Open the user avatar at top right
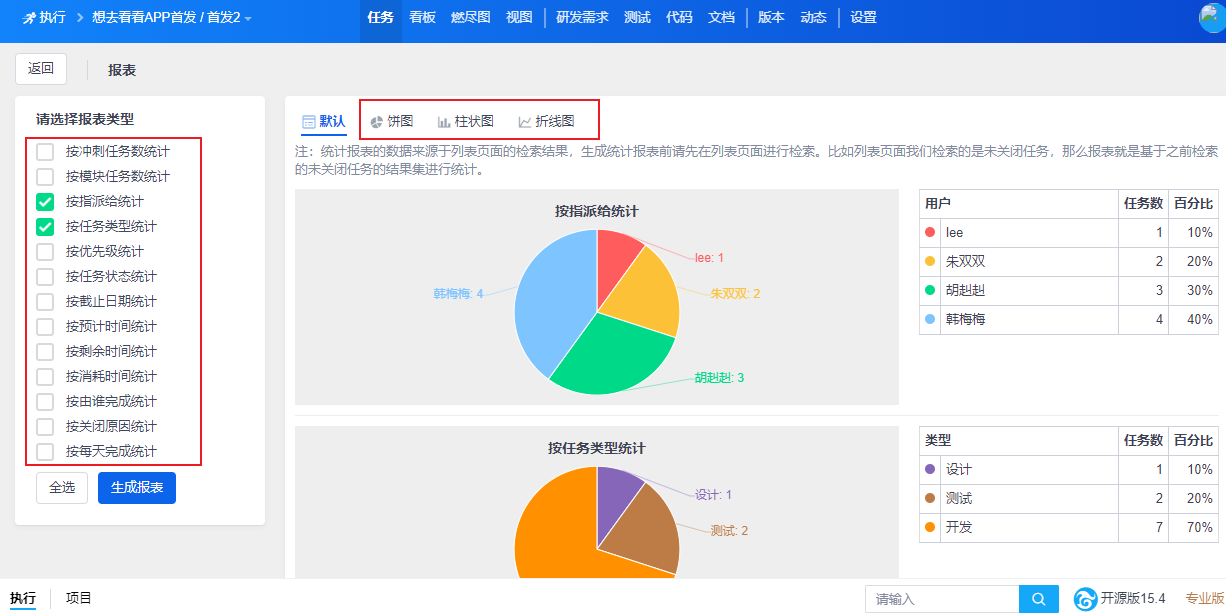This screenshot has width=1226, height=614. point(1213,18)
